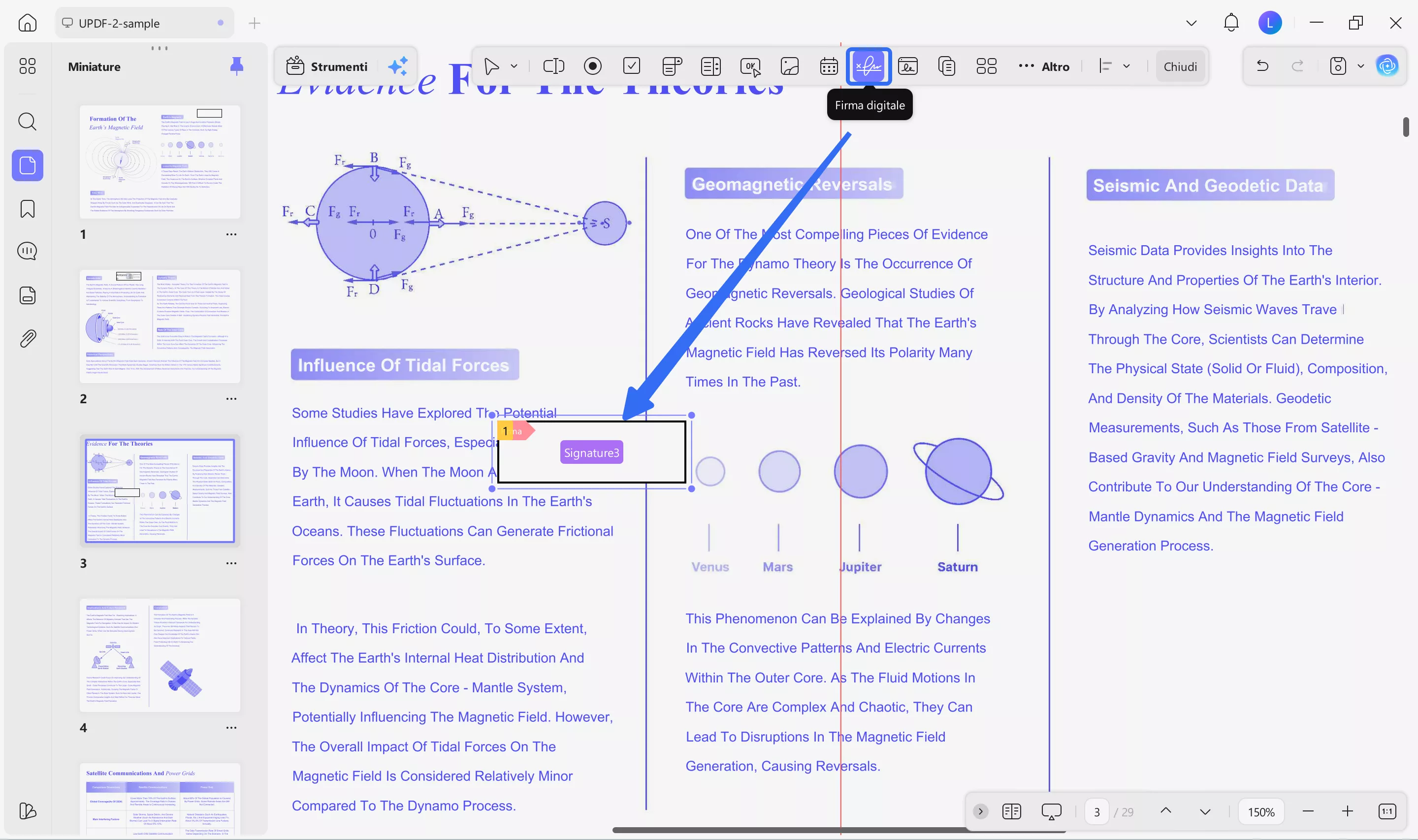
Task: Click the Chiudi button
Action: pos(1180,66)
